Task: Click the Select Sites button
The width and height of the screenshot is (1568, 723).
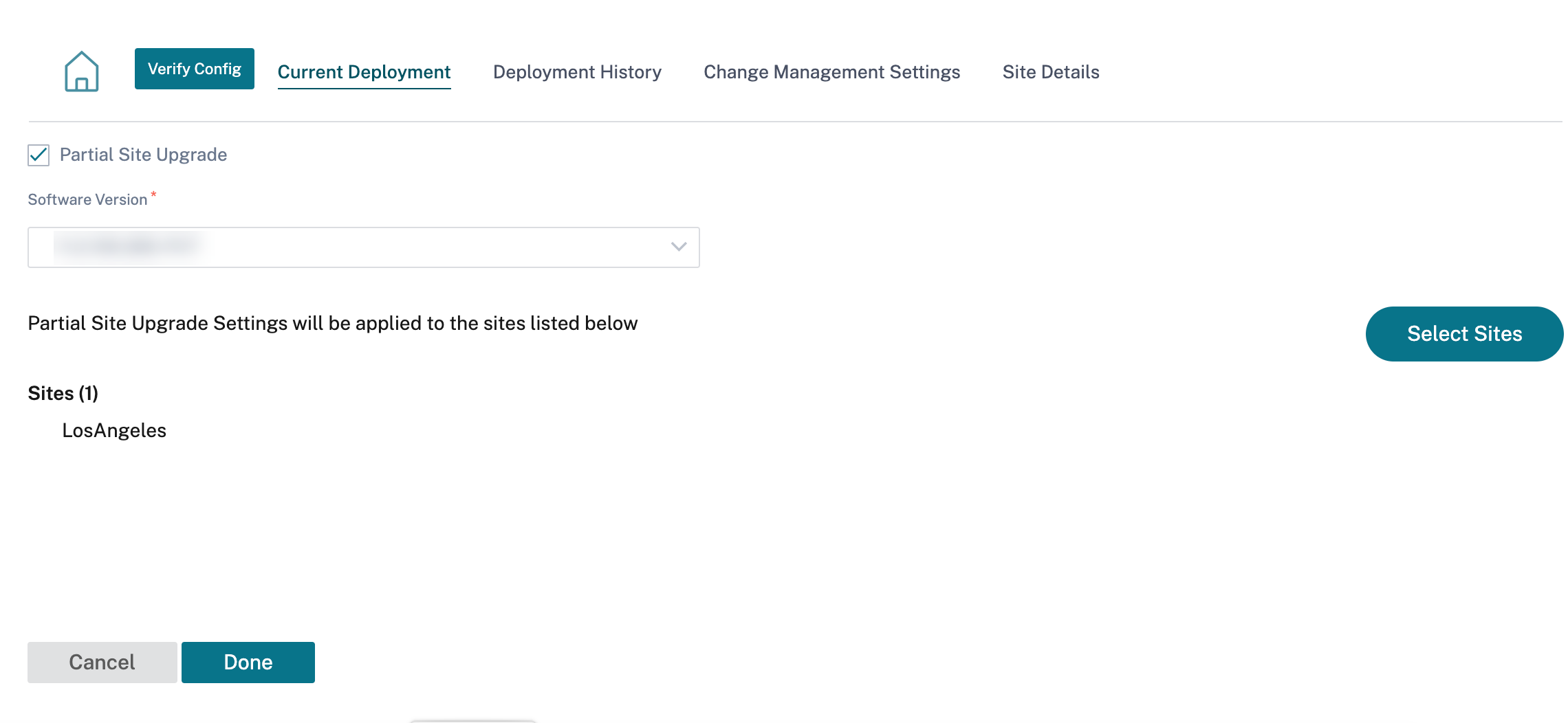Action: [x=1464, y=334]
